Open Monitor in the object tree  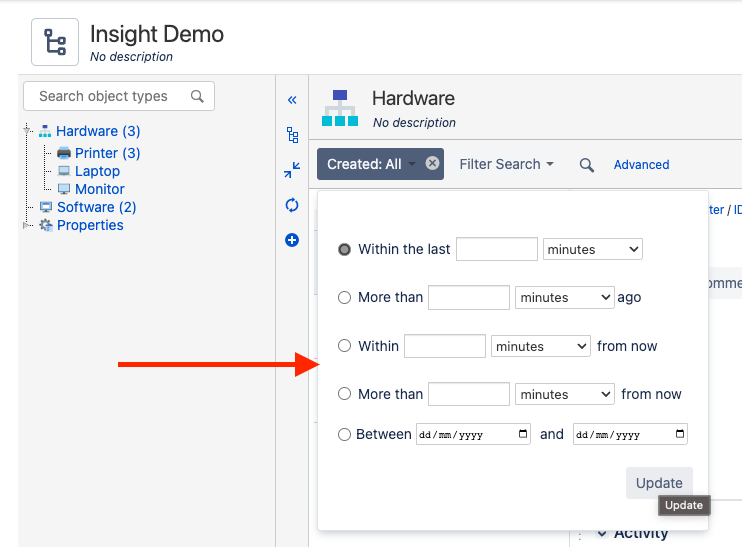pos(100,189)
